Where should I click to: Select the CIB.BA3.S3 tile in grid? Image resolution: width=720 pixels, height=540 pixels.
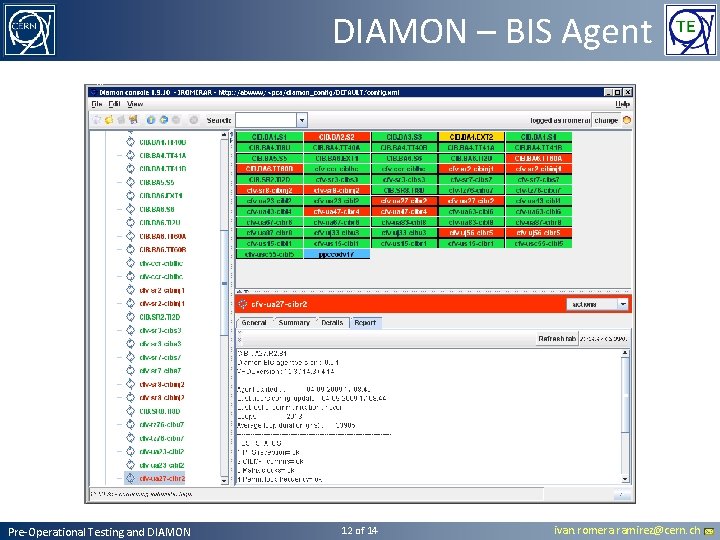404,137
